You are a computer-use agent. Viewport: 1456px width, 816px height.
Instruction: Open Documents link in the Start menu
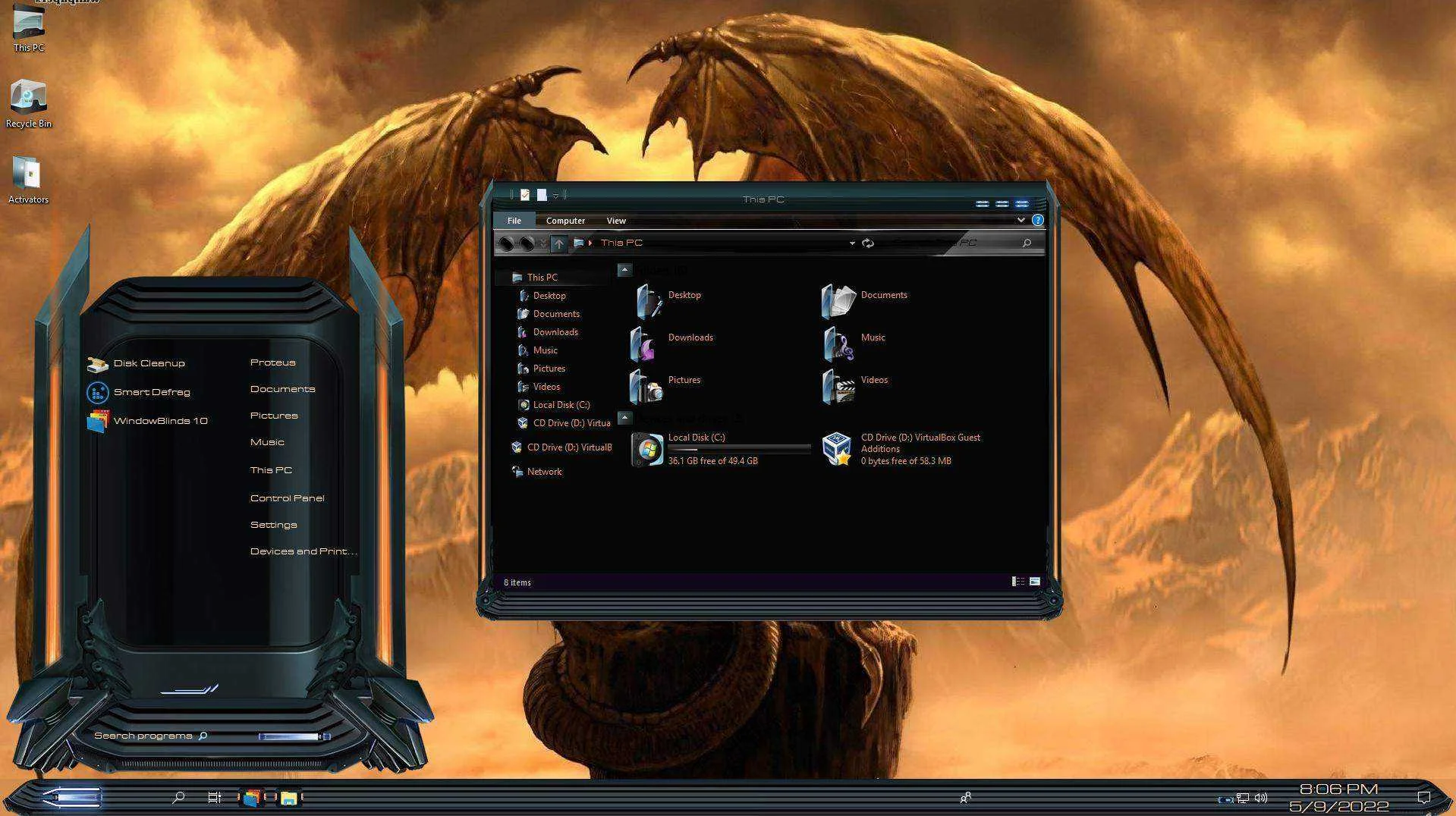282,389
